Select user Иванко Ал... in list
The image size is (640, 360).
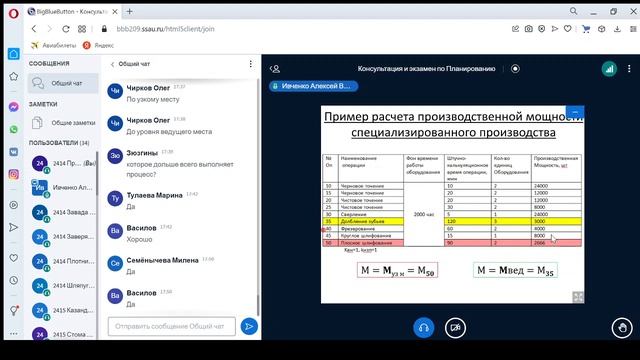63,188
